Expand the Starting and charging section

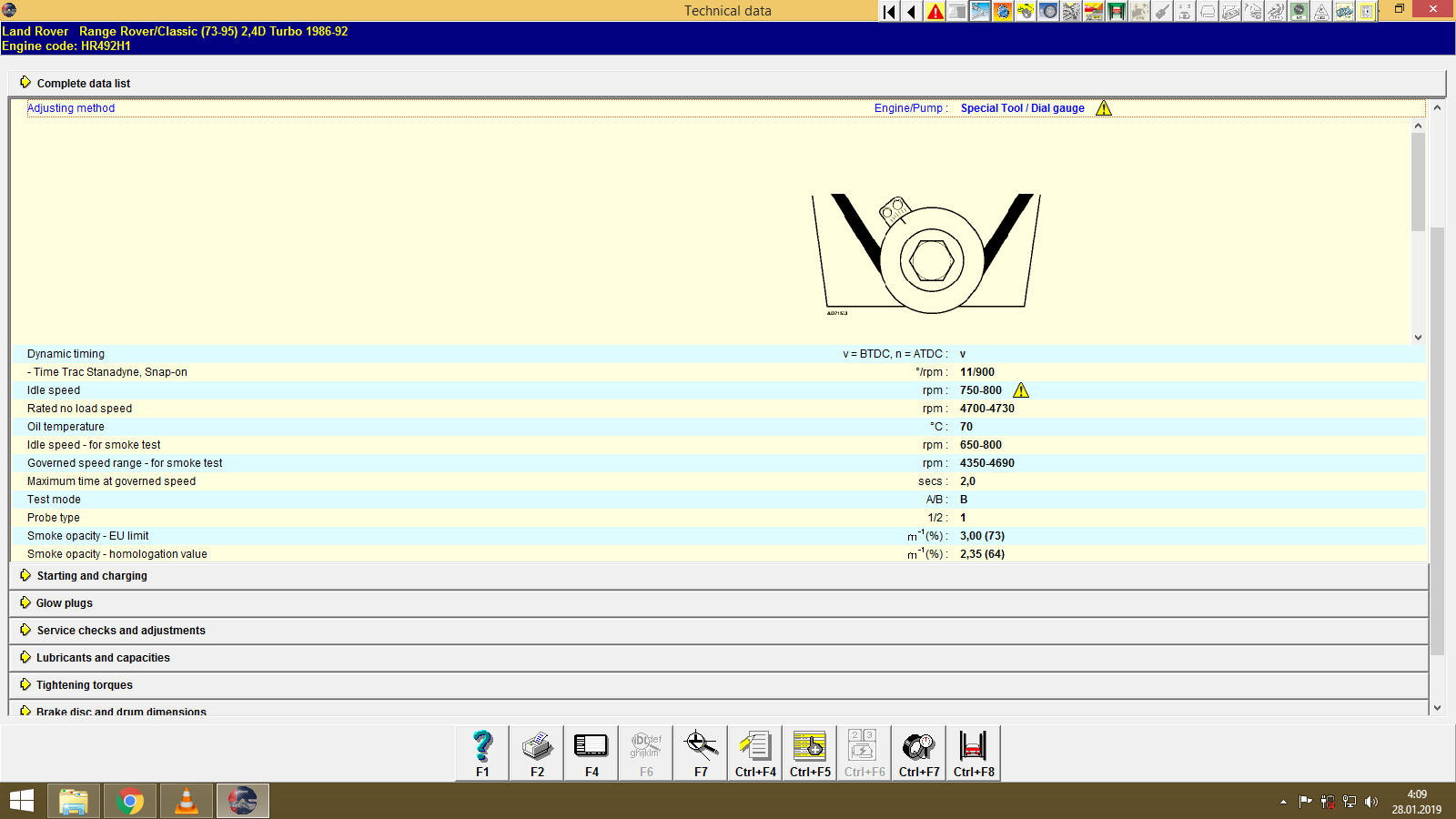(x=91, y=575)
